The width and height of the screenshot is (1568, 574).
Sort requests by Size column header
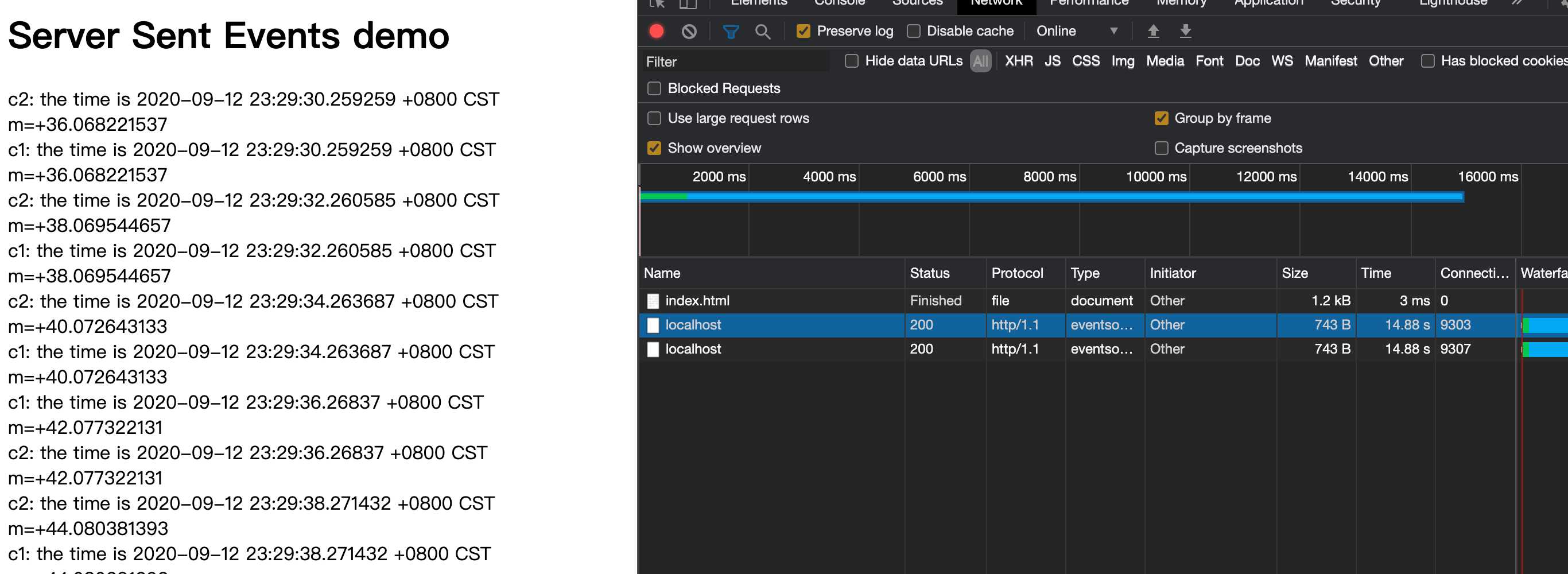(x=1295, y=273)
